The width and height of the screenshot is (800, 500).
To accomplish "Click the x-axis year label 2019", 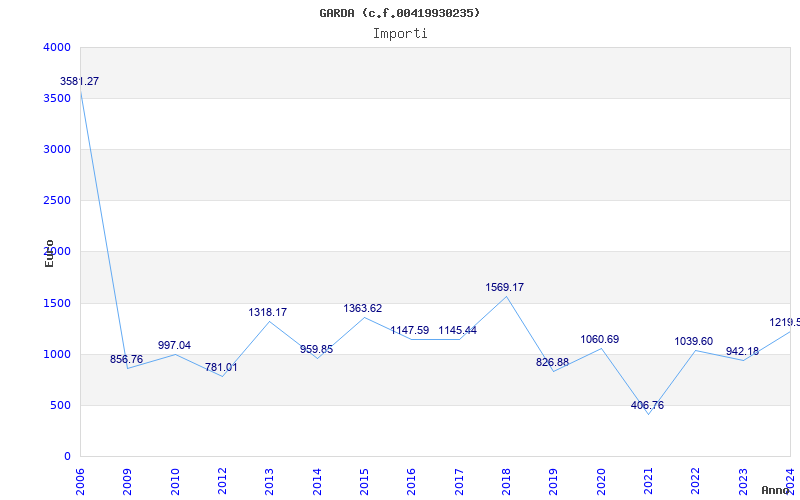I will [x=554, y=482].
